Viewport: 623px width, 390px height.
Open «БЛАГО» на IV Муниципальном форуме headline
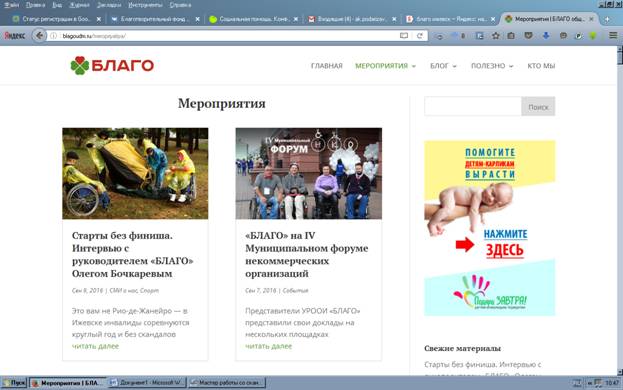307,255
